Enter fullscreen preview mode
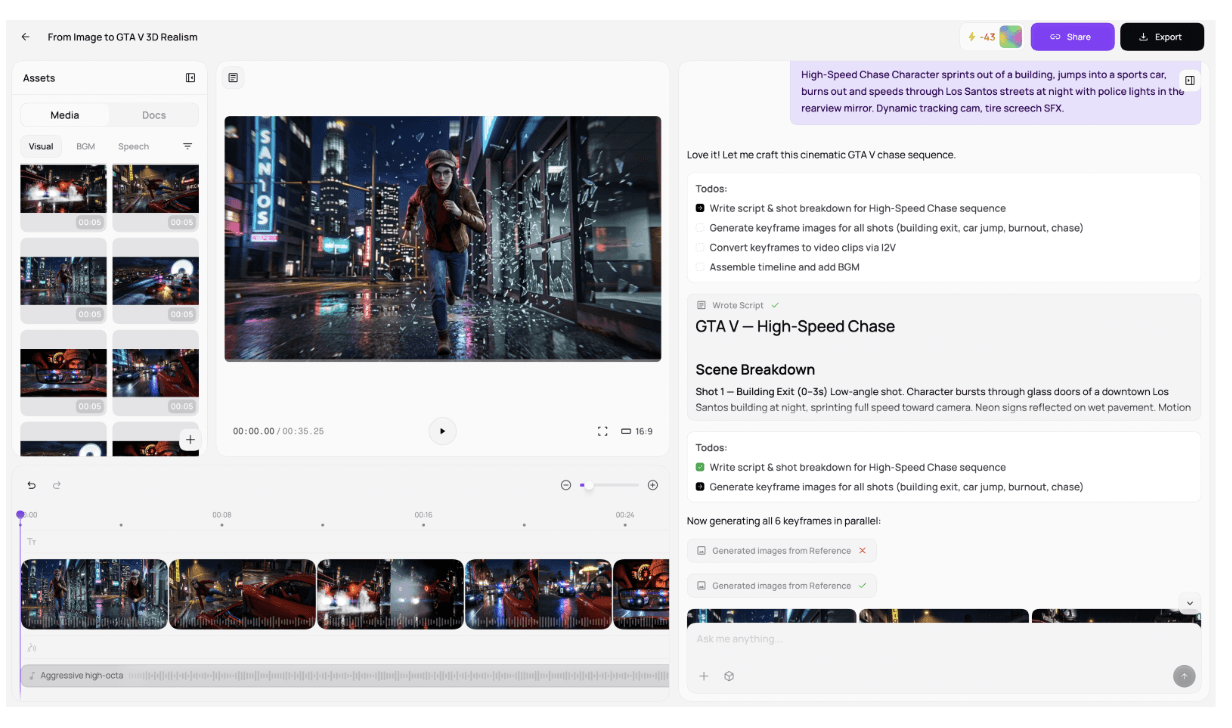The width and height of the screenshot is (1232, 728). 602,431
